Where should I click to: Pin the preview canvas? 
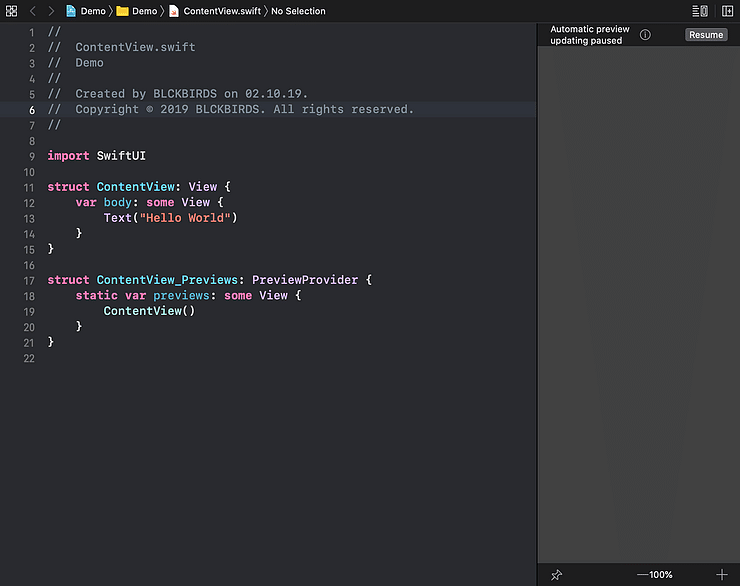tap(557, 575)
